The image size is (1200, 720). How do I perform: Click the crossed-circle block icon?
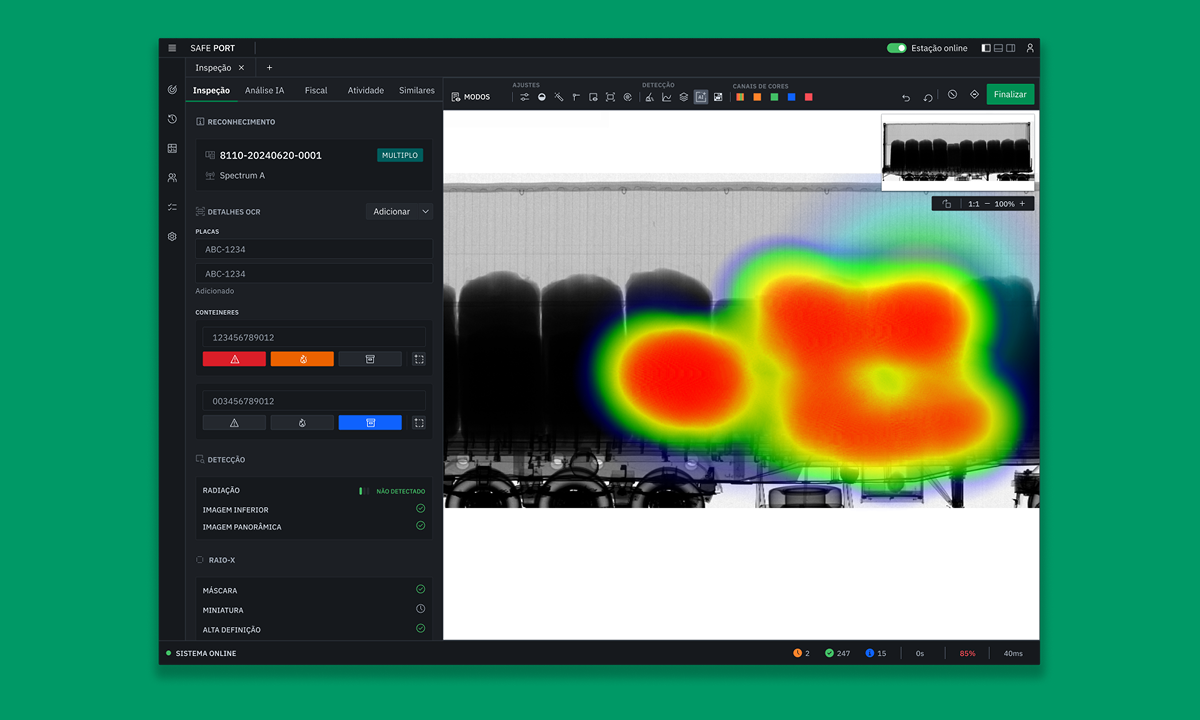(952, 94)
